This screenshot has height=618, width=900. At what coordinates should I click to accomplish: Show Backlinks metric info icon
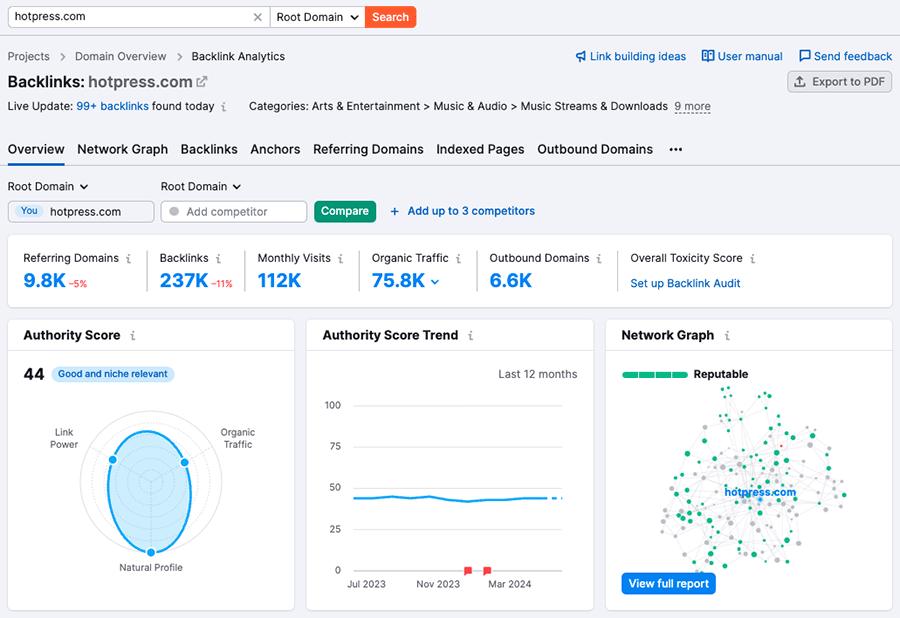coord(218,259)
